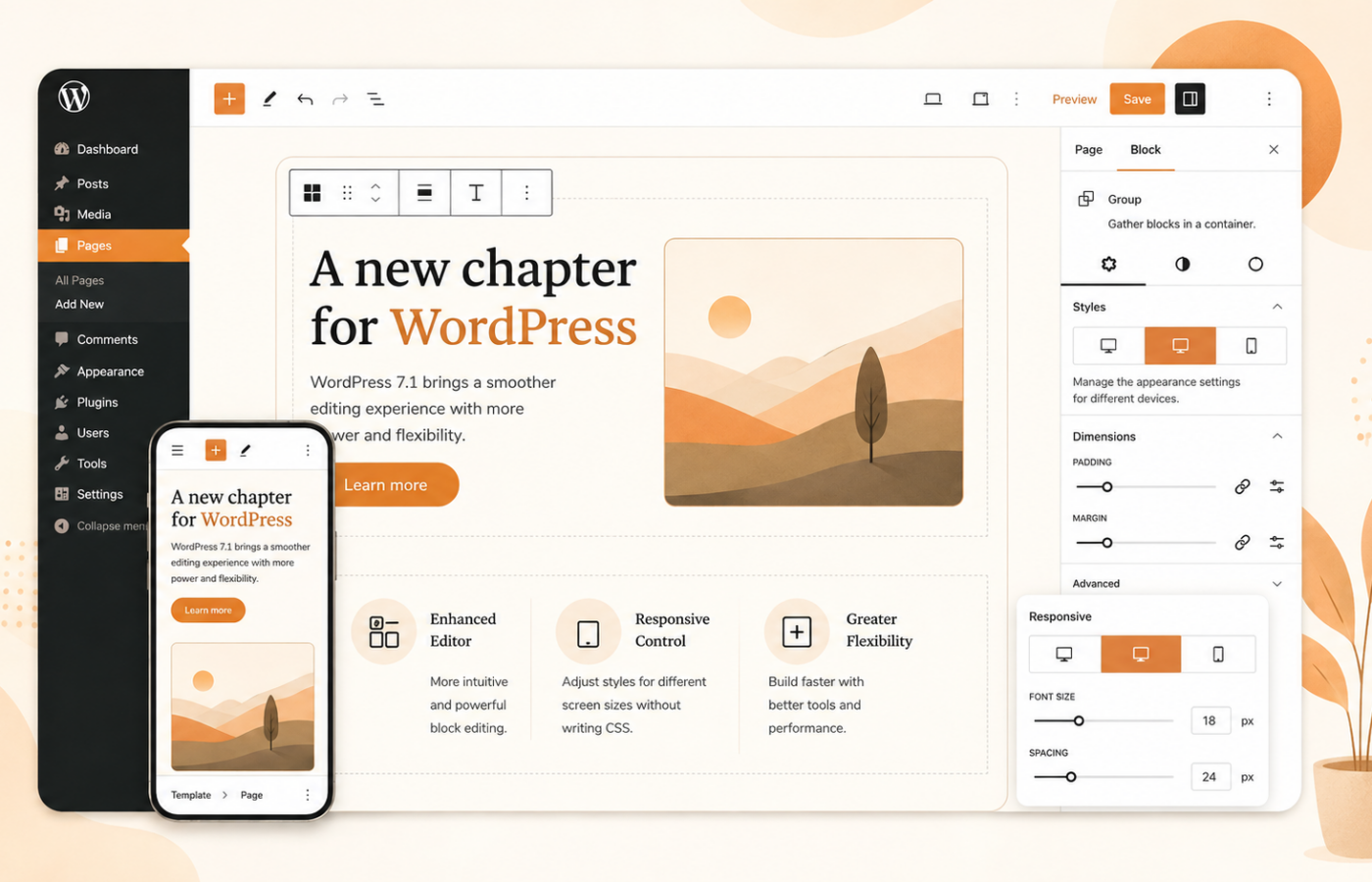The width and height of the screenshot is (1372, 882).
Task: Open padding custom options
Action: click(1277, 487)
